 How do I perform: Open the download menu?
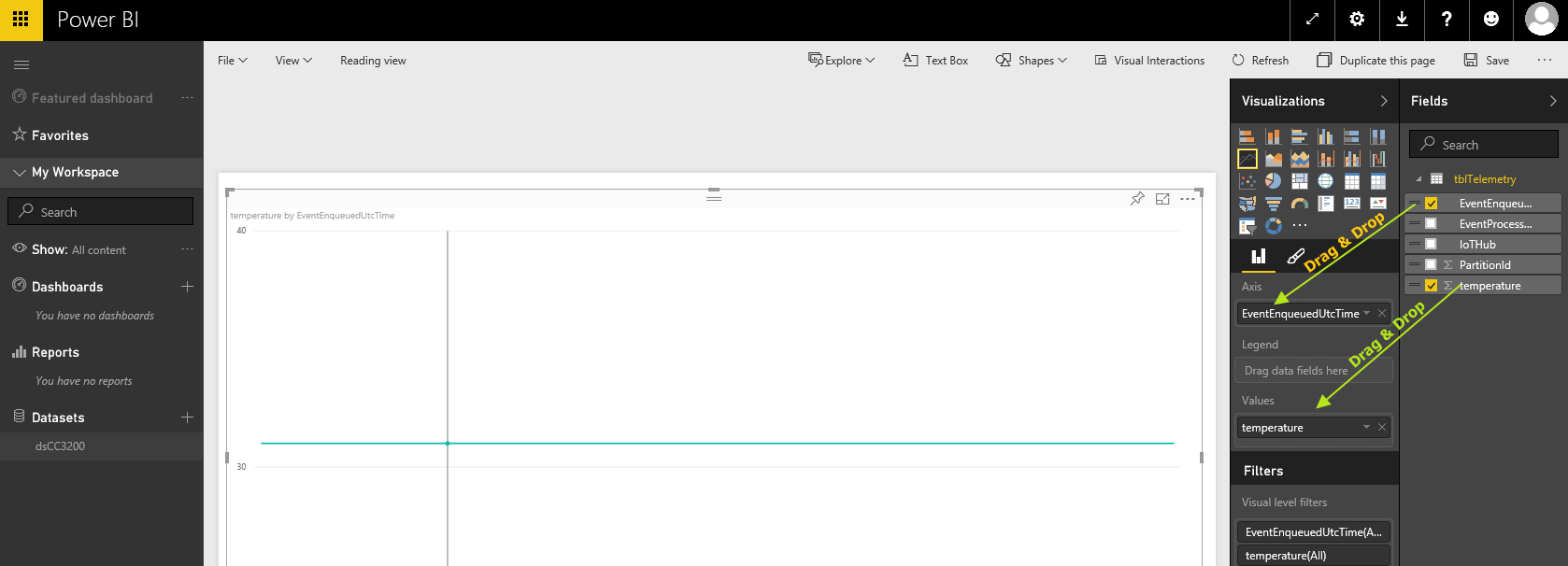coord(1402,20)
